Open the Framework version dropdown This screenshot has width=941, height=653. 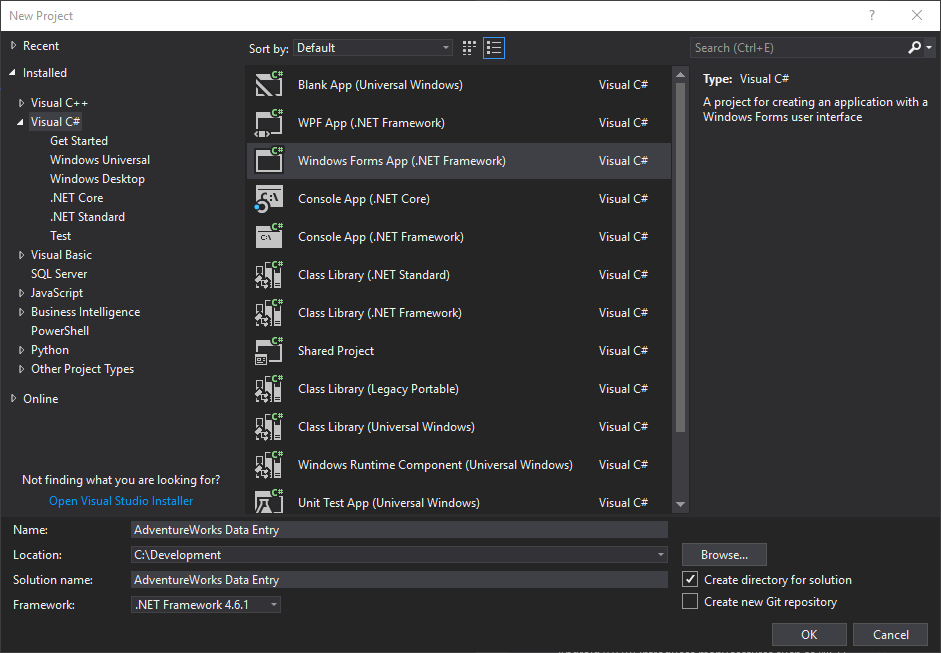[206, 605]
